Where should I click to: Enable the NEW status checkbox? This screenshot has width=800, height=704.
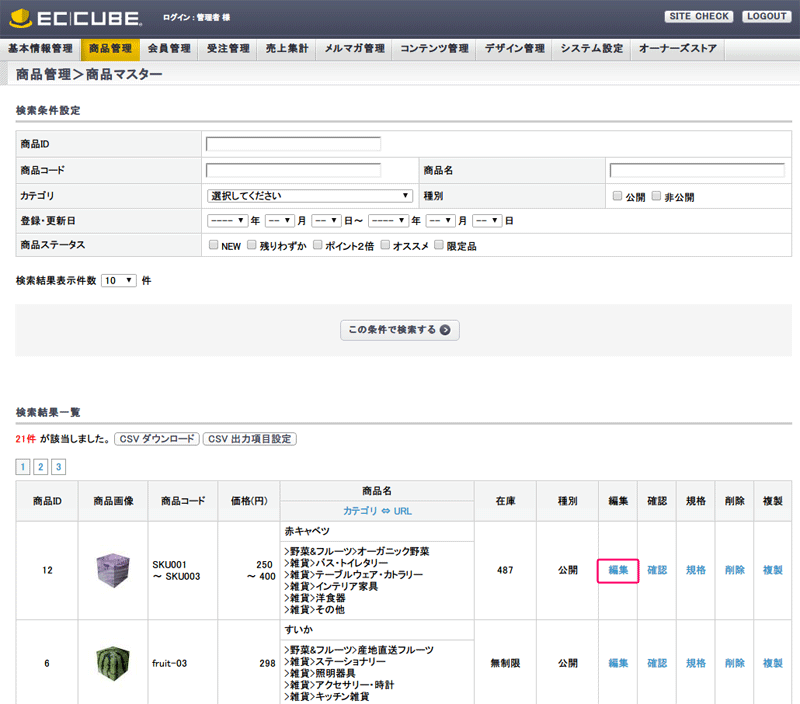213,245
